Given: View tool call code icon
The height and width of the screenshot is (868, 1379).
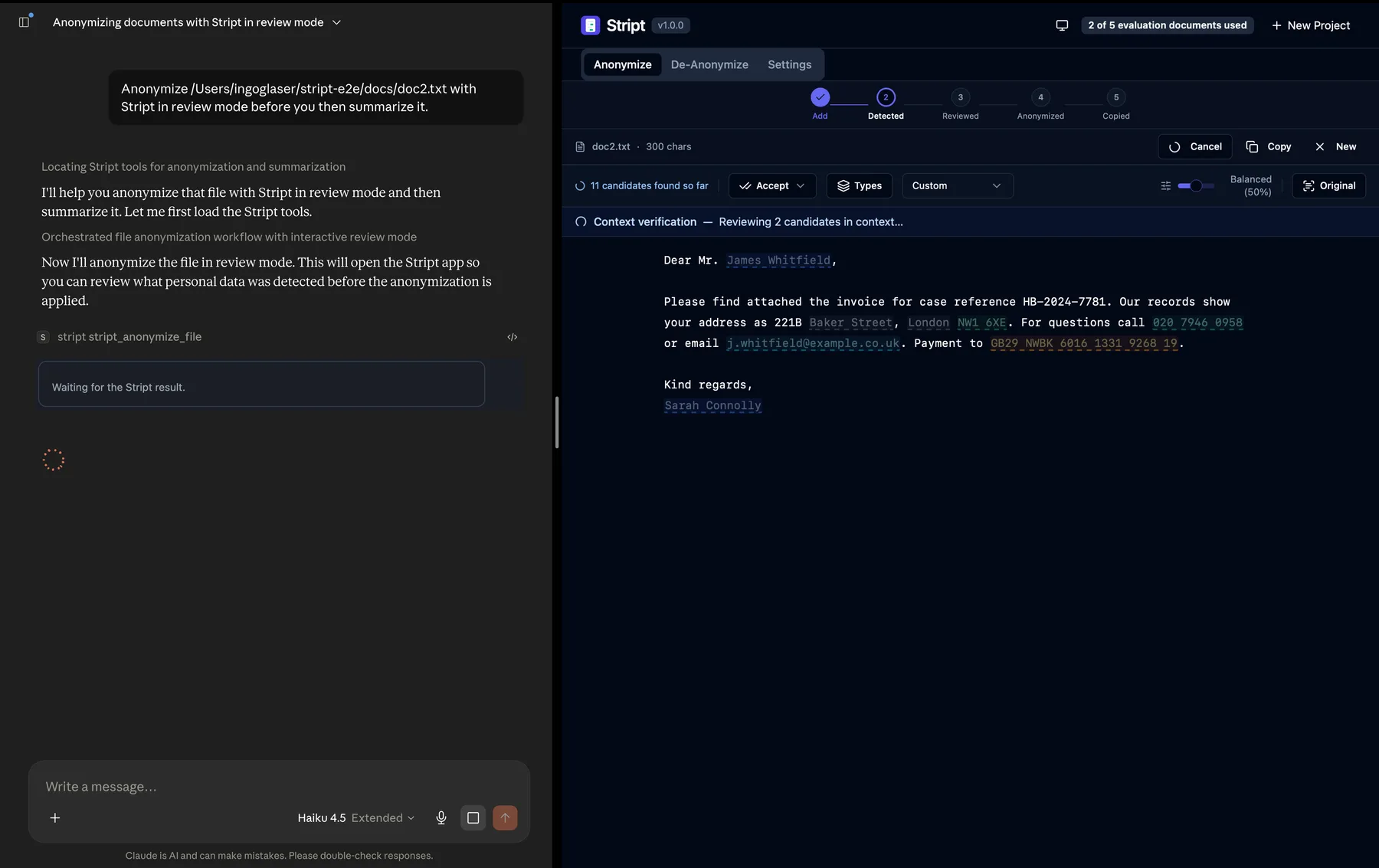Looking at the screenshot, I should (513, 337).
